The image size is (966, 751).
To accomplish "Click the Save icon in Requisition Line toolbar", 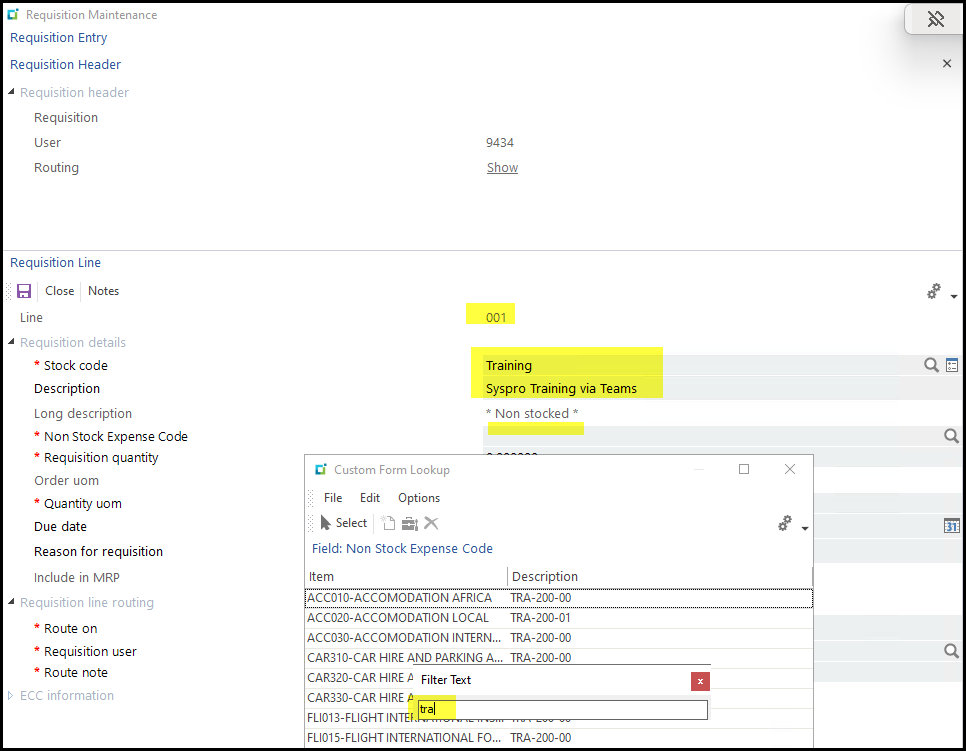I will [24, 291].
